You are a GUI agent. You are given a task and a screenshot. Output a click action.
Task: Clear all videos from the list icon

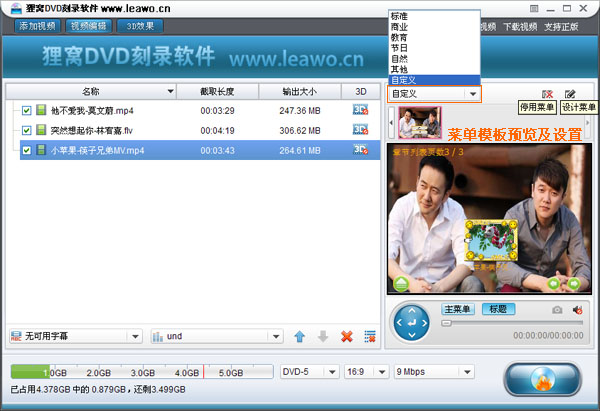370,337
